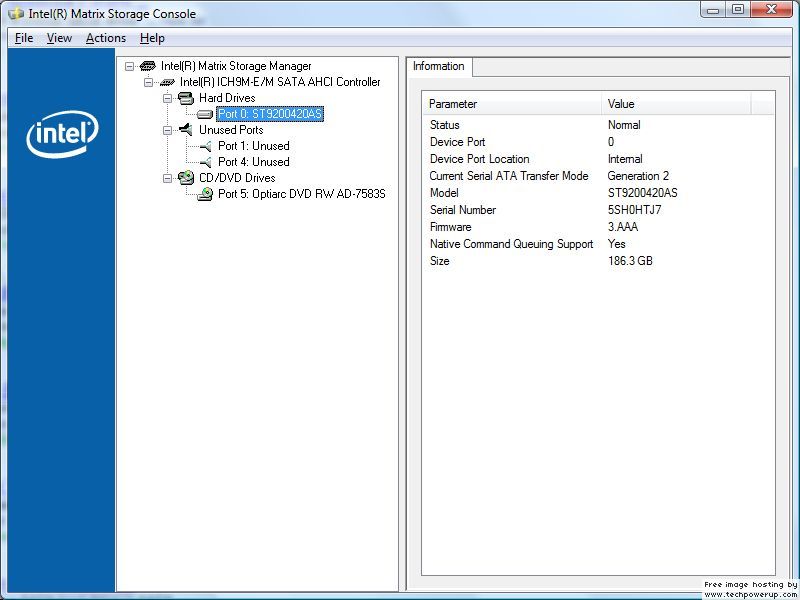This screenshot has width=800, height=600.
Task: Click the Port 0 hard drive icon
Action: coord(205,114)
